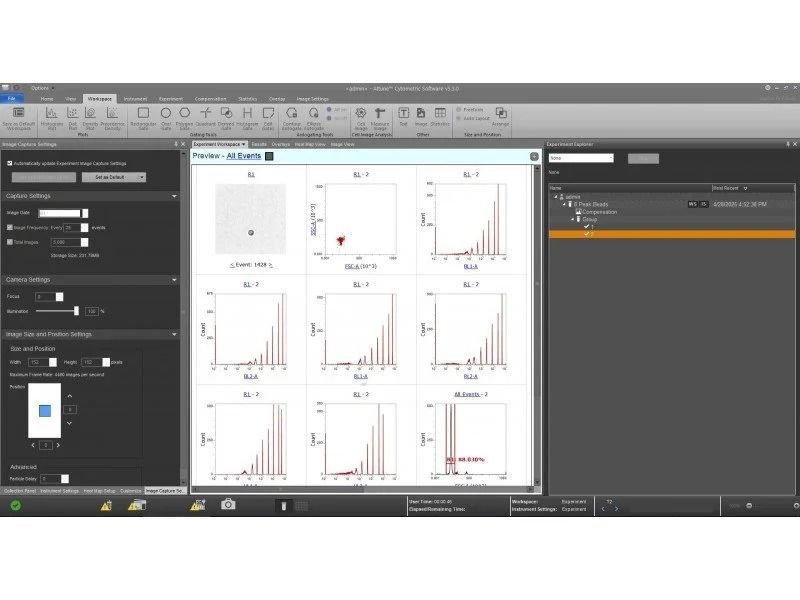Choose the Quadrant gate tool
800x600 pixels.
(x=206, y=116)
